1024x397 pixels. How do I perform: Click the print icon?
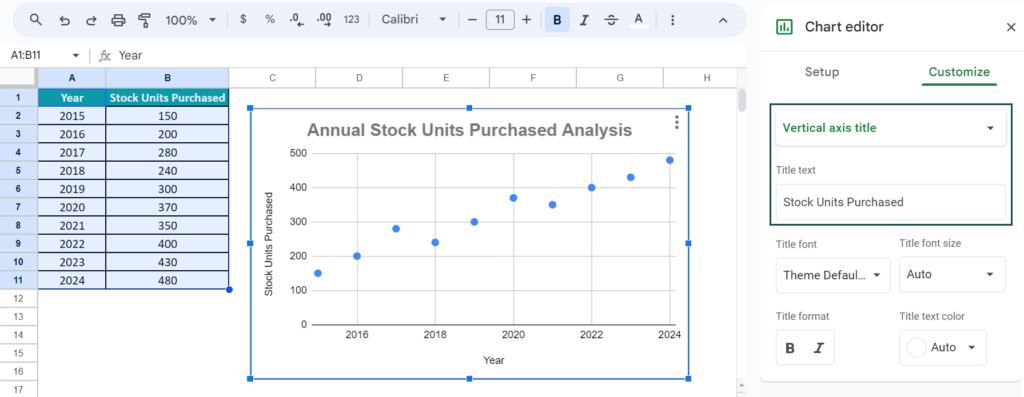pyautogui.click(x=118, y=20)
